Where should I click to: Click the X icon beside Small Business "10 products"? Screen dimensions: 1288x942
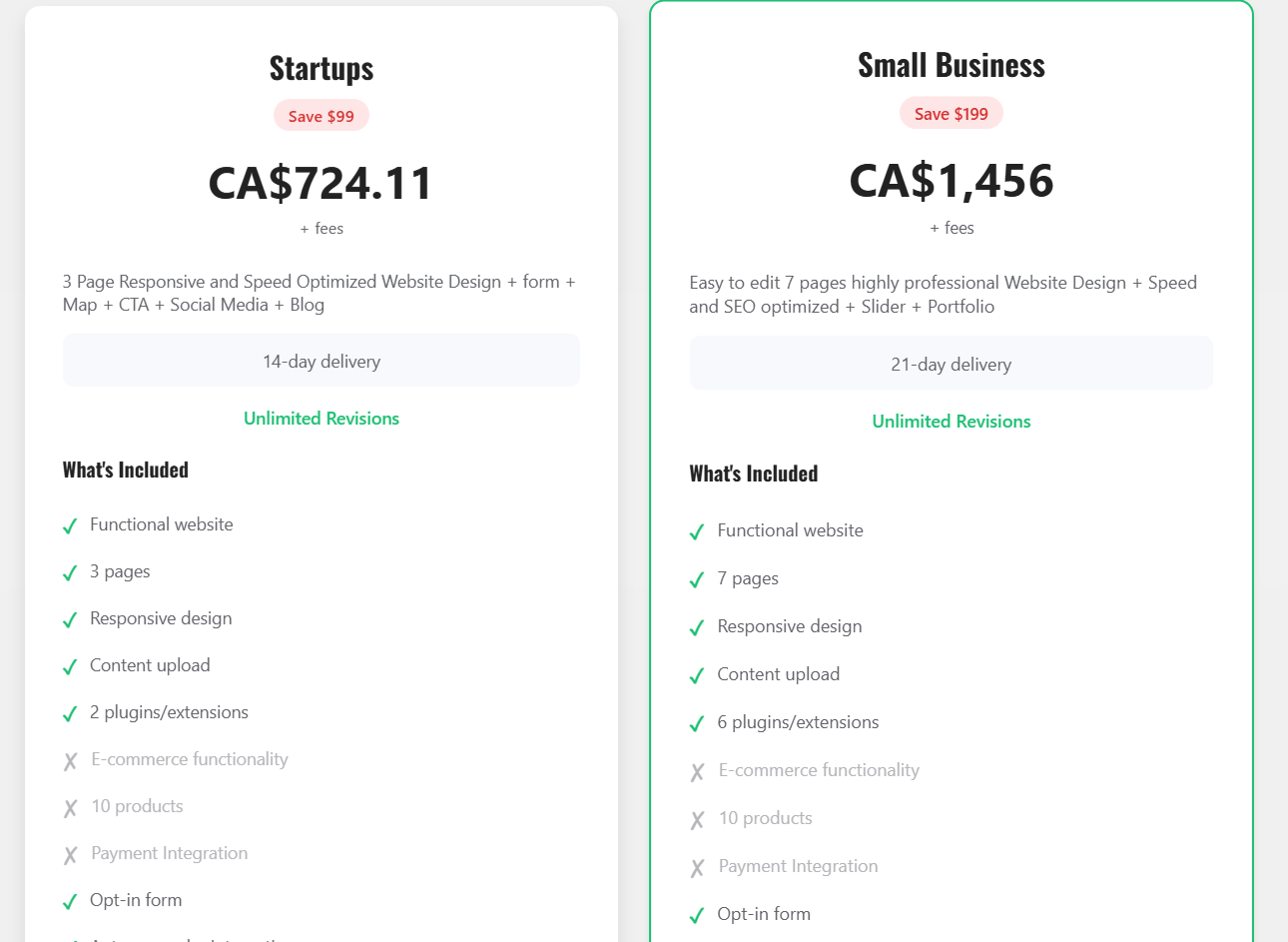pyautogui.click(x=697, y=820)
